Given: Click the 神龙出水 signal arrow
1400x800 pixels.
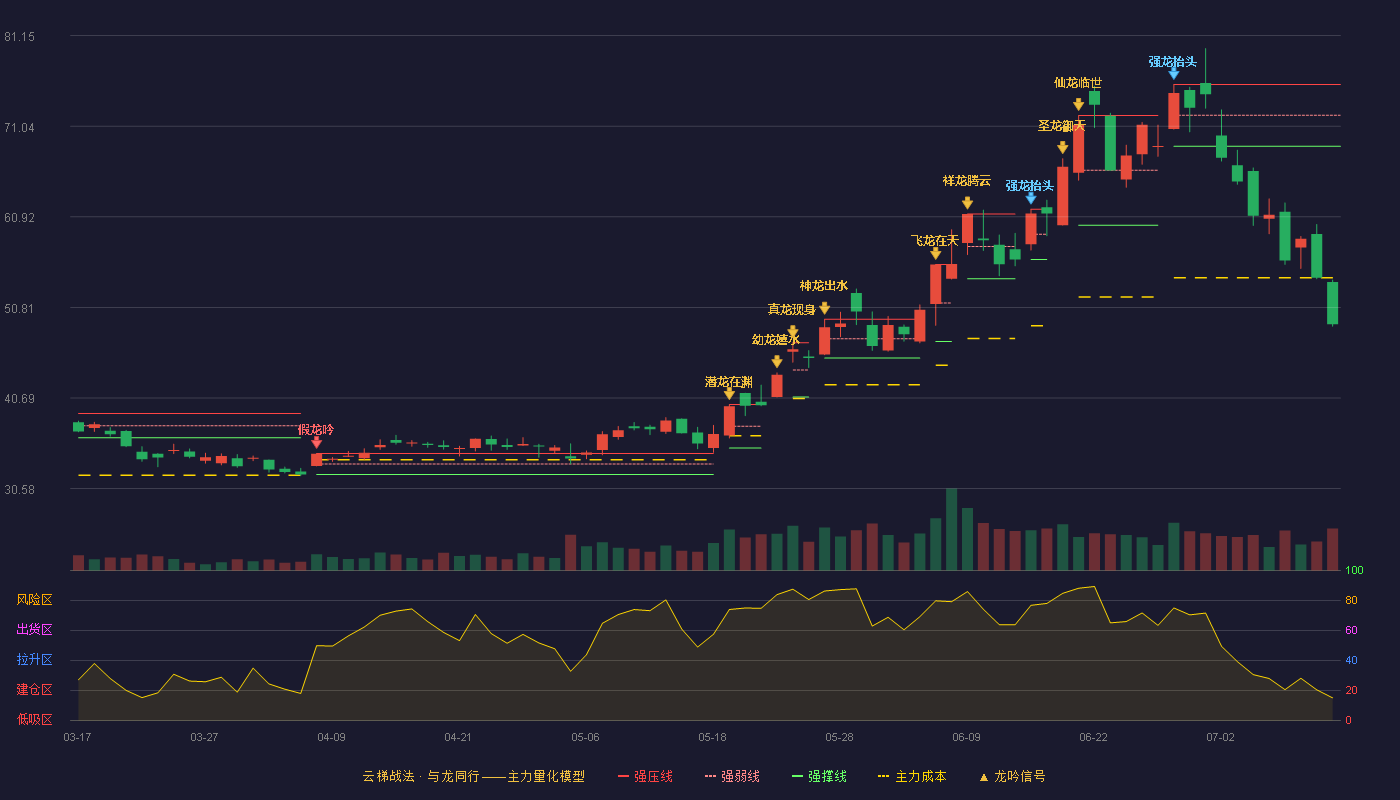Looking at the screenshot, I should (x=824, y=308).
